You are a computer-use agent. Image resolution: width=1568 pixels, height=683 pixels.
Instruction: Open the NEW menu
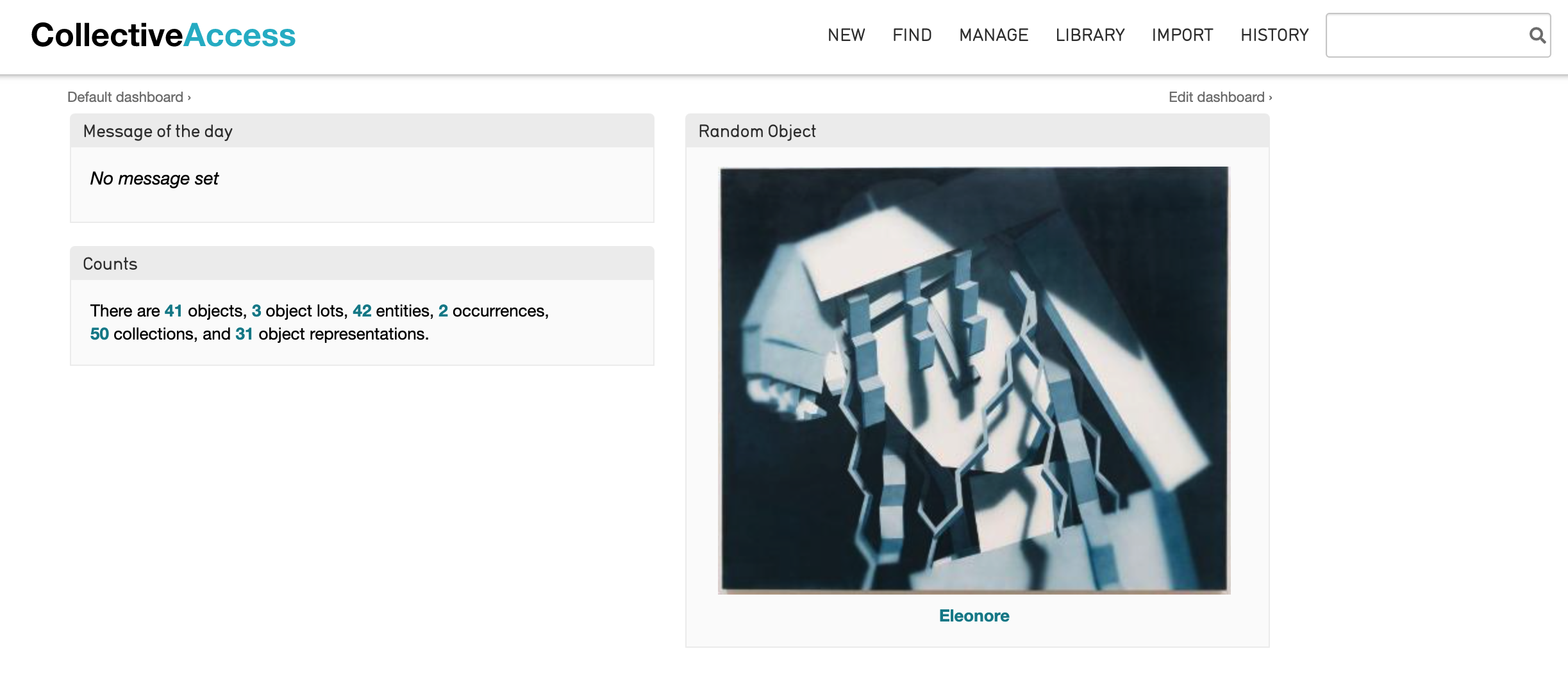click(846, 35)
